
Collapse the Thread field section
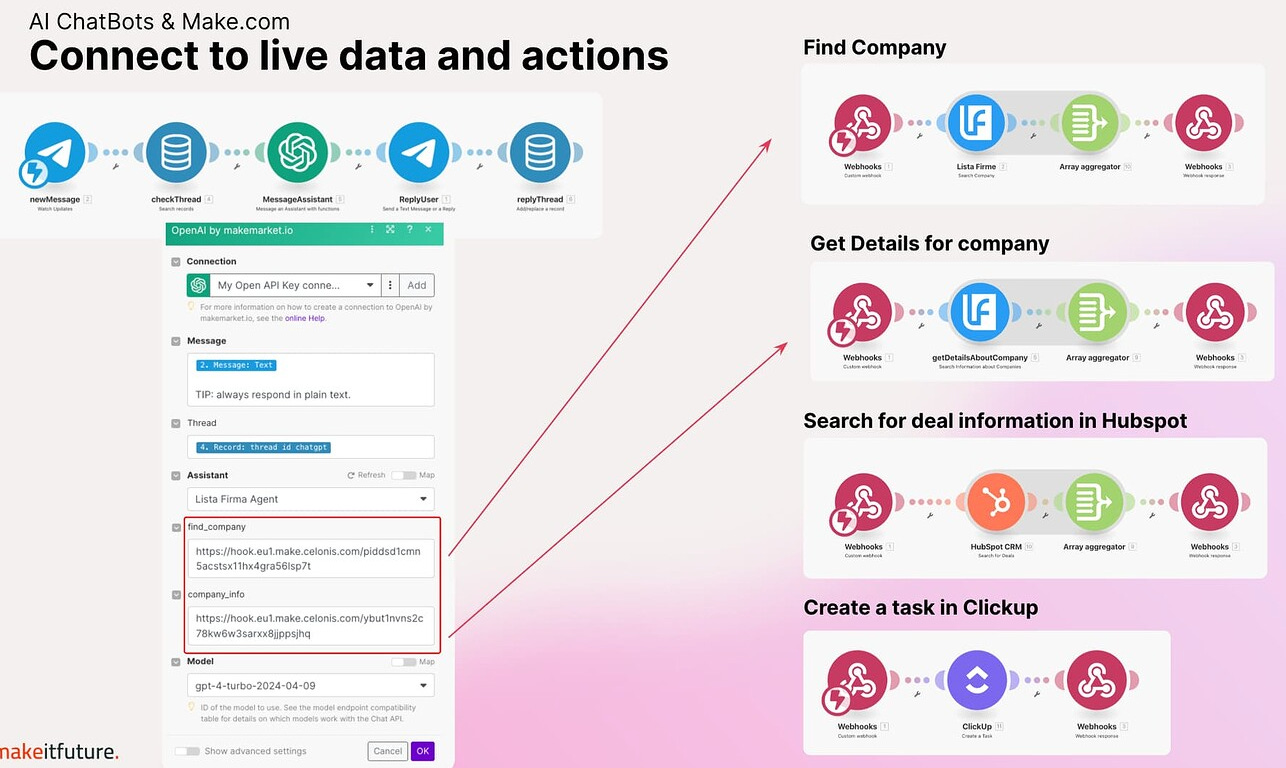pos(176,423)
